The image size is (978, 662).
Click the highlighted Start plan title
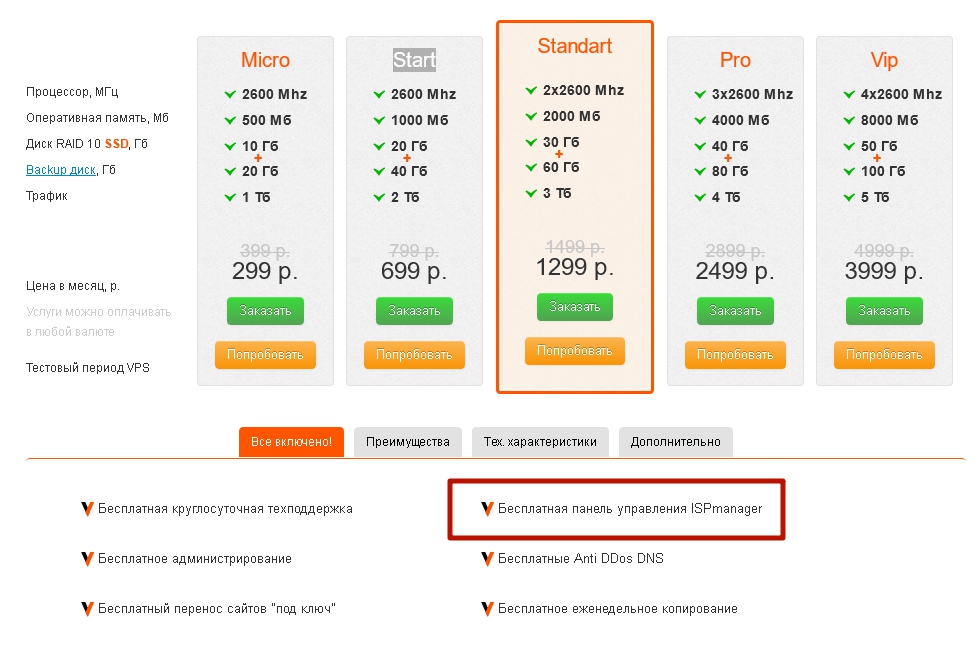coord(414,60)
